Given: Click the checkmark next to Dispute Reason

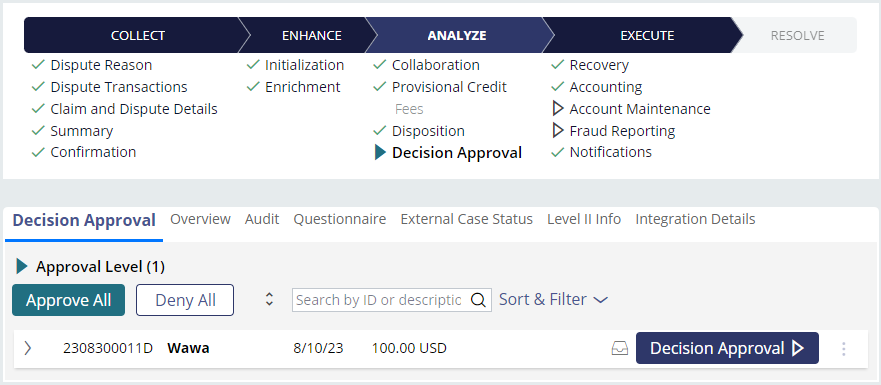Looking at the screenshot, I should click(x=38, y=65).
